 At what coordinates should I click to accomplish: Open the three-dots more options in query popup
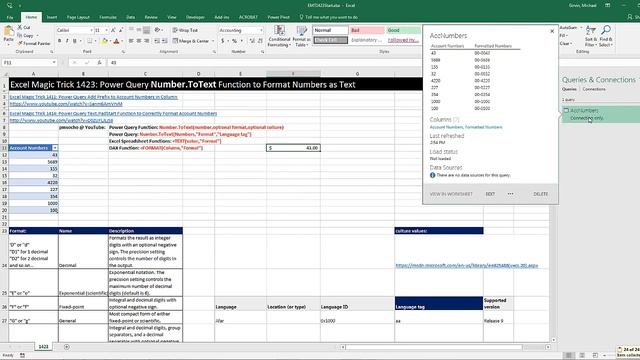coord(511,194)
